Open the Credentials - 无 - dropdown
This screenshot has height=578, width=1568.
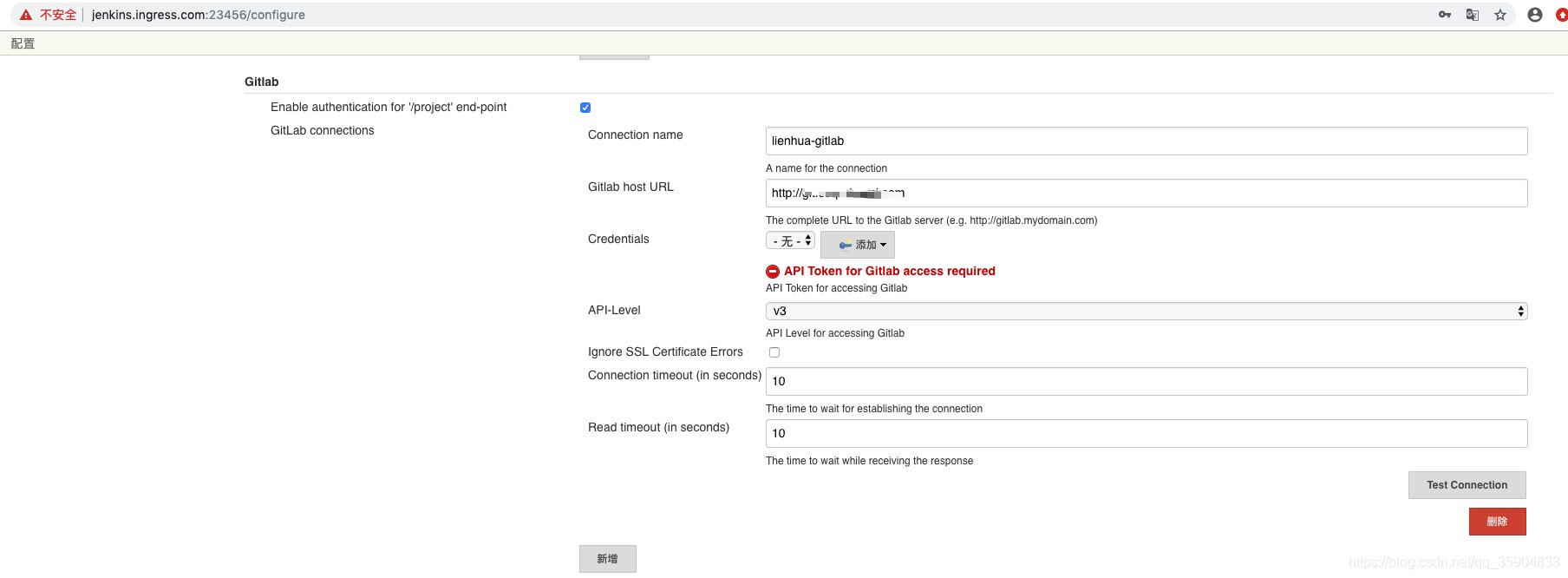tap(790, 240)
